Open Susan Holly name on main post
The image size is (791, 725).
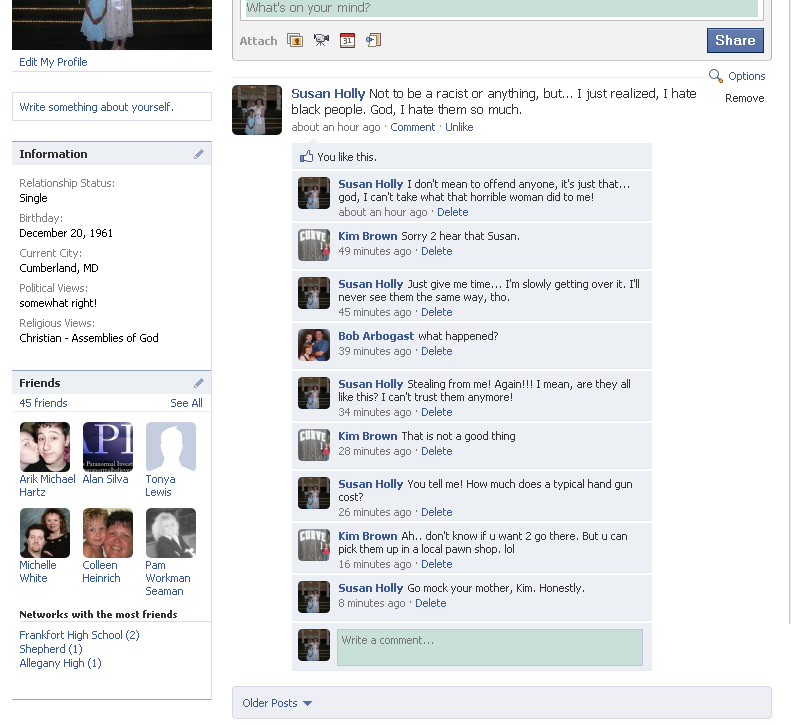[328, 94]
